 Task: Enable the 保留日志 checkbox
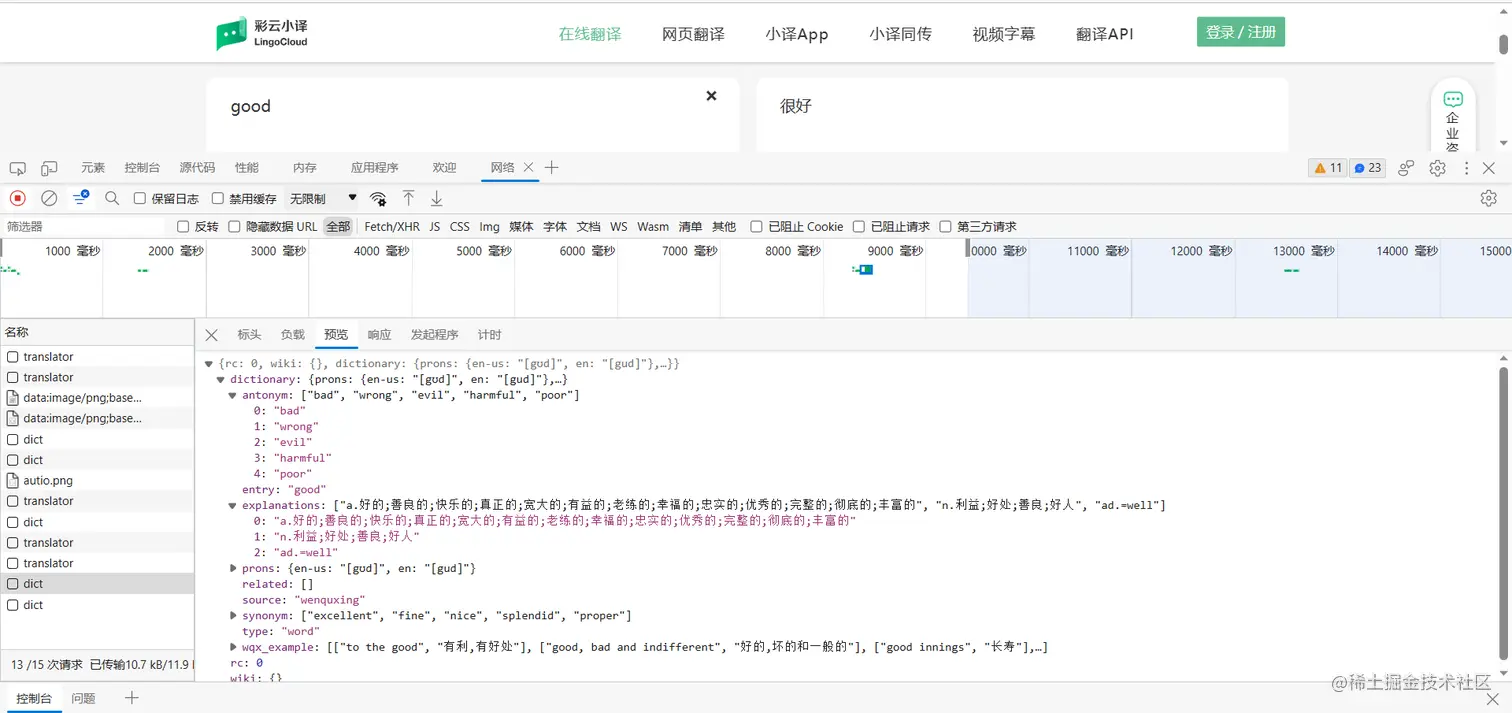click(140, 198)
